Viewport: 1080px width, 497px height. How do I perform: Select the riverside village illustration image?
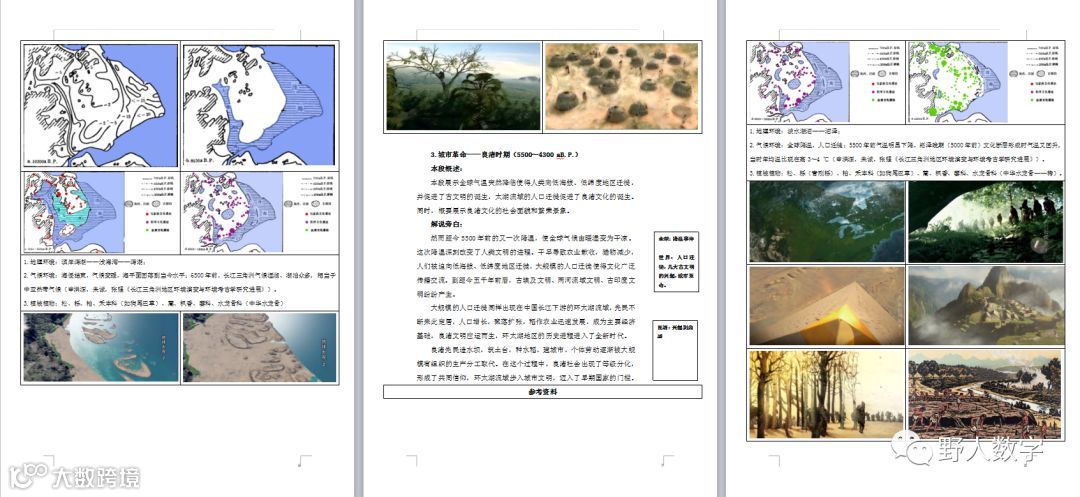coord(985,394)
